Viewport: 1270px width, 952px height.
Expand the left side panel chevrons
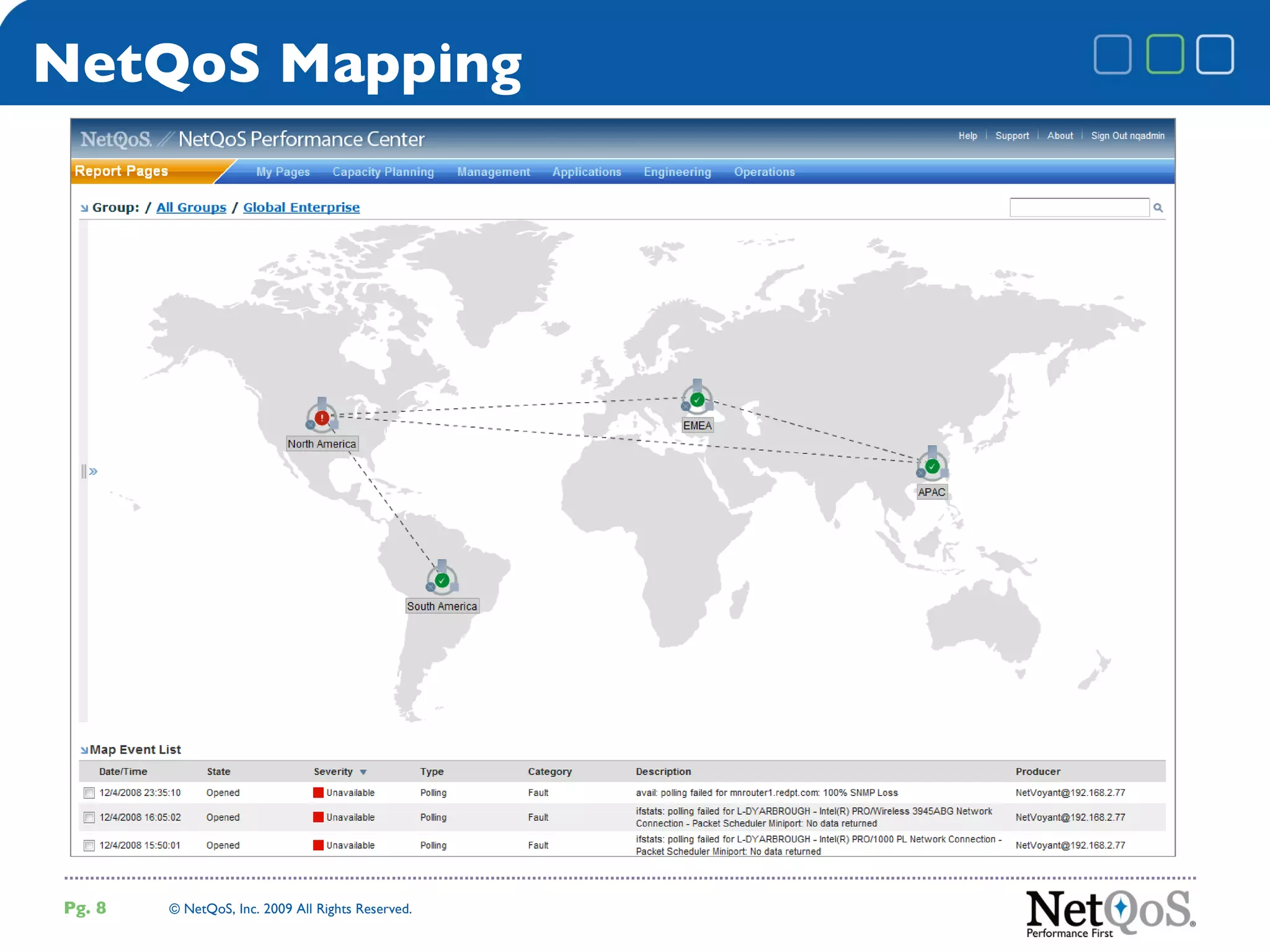point(93,472)
